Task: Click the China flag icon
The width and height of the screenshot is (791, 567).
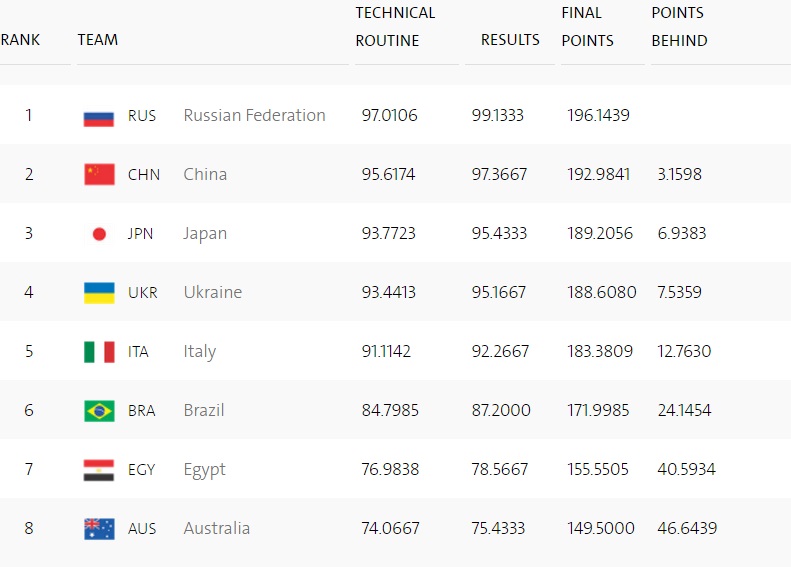Action: click(x=99, y=175)
